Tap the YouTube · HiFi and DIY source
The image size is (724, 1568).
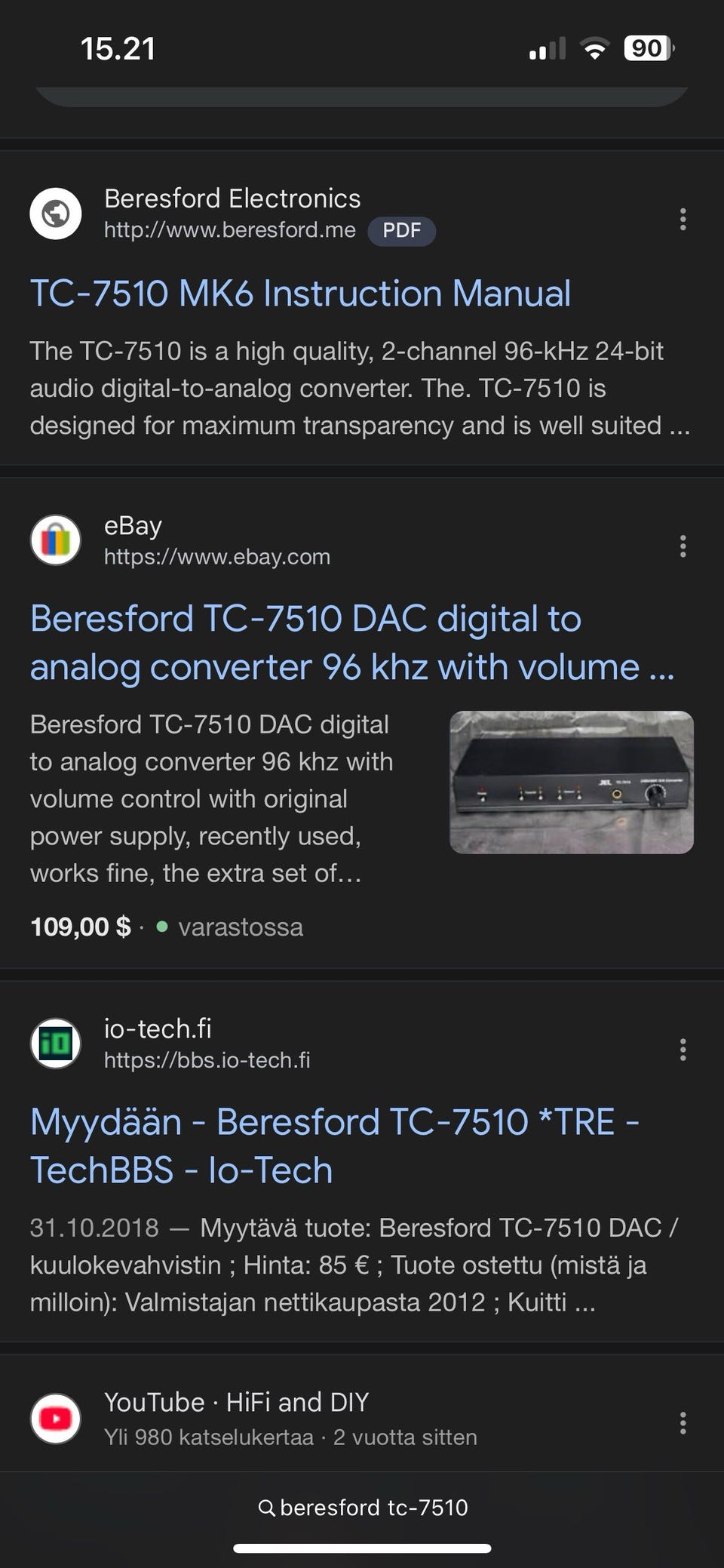pos(236,1402)
